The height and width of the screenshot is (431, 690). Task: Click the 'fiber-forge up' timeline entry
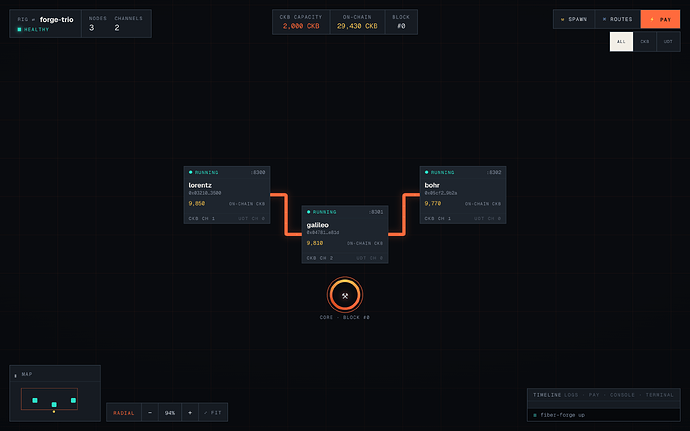coord(604,415)
